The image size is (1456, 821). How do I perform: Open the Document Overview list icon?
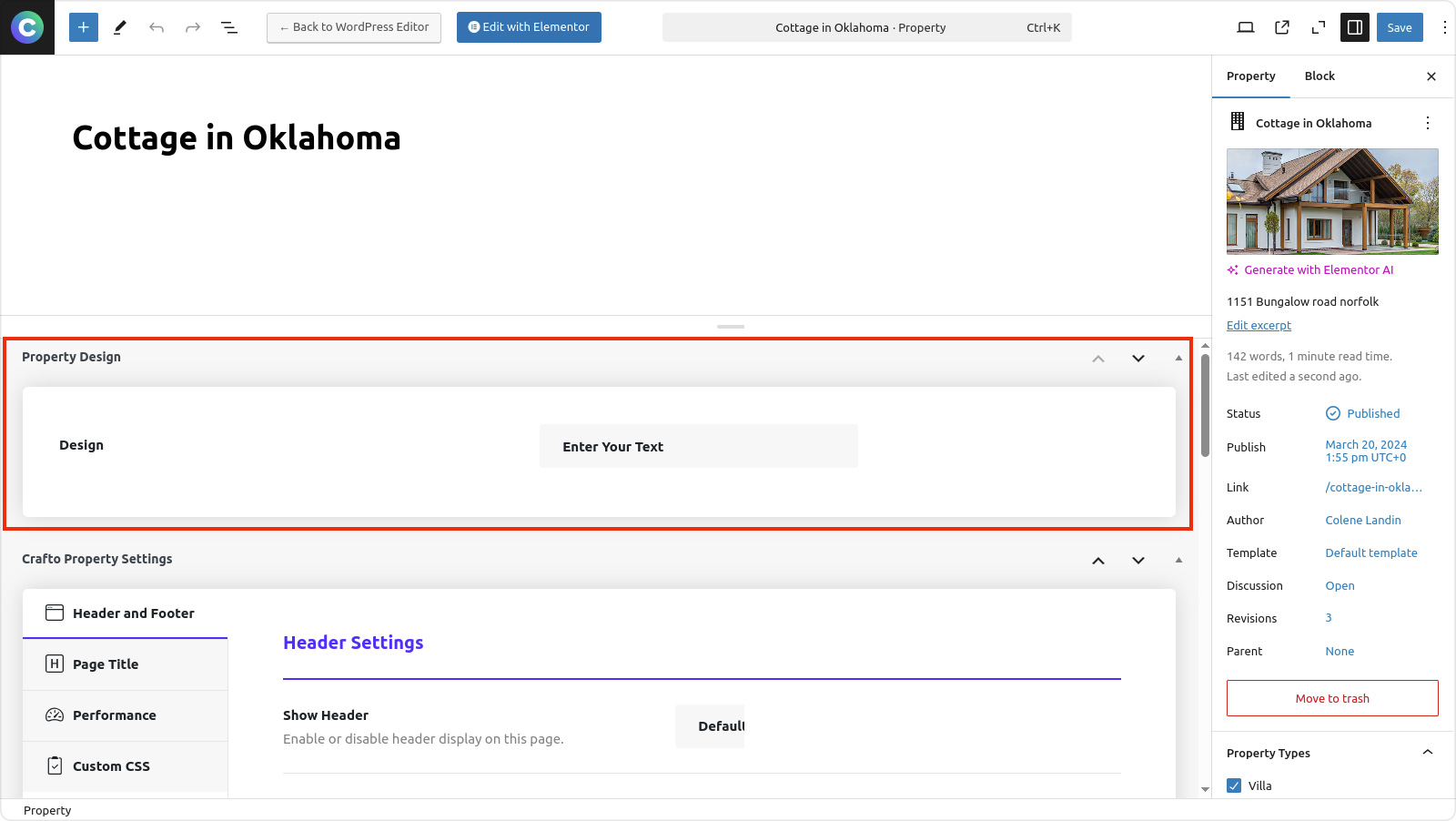pyautogui.click(x=229, y=27)
